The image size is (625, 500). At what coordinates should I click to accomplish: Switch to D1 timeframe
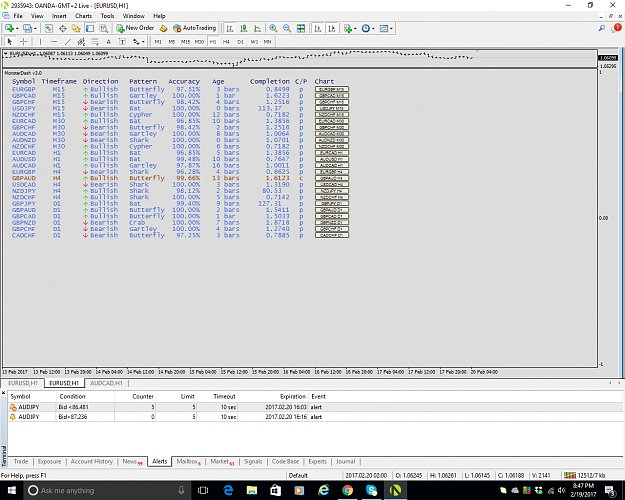[240, 41]
